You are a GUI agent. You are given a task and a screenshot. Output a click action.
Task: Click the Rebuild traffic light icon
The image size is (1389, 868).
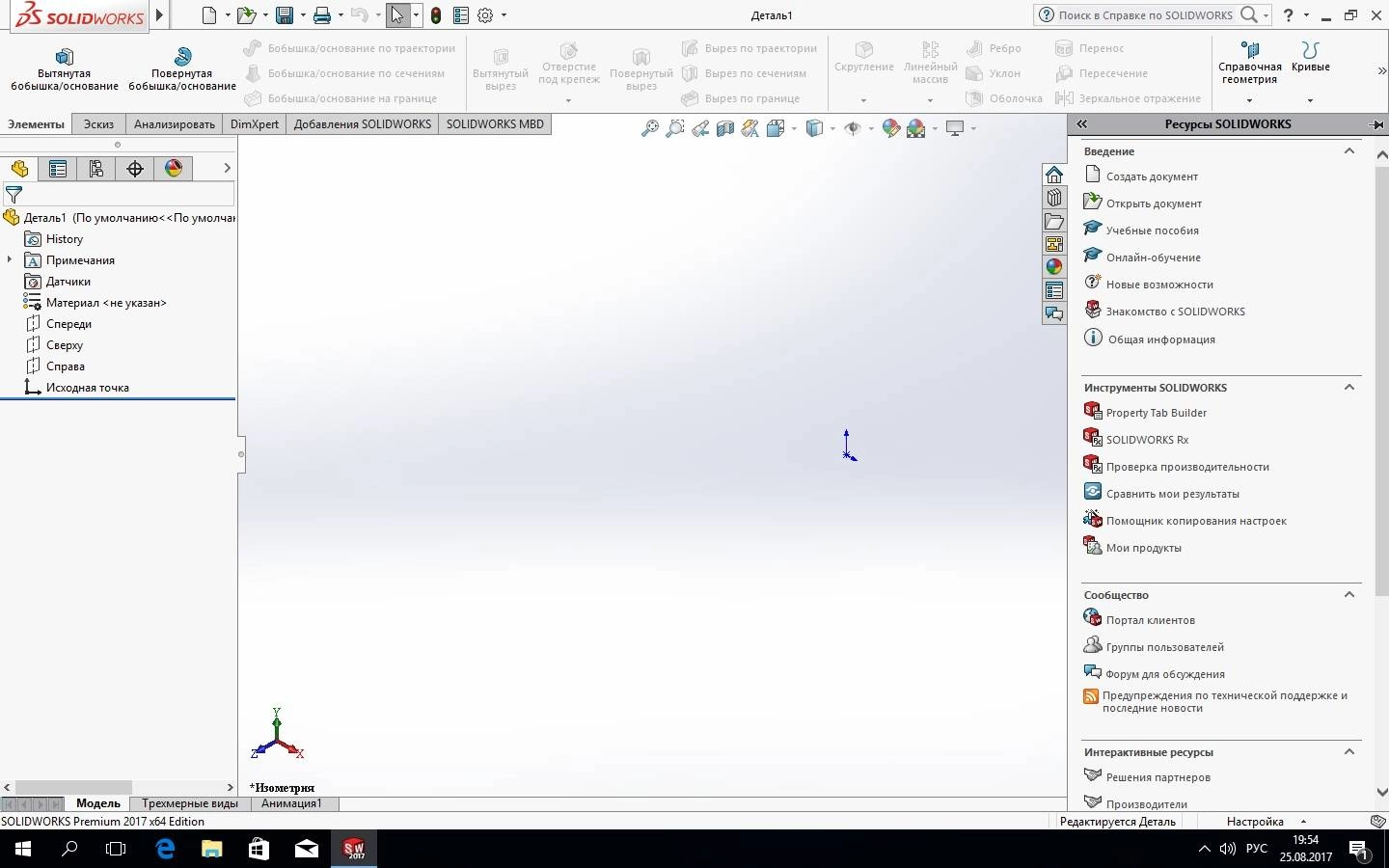coord(436,14)
